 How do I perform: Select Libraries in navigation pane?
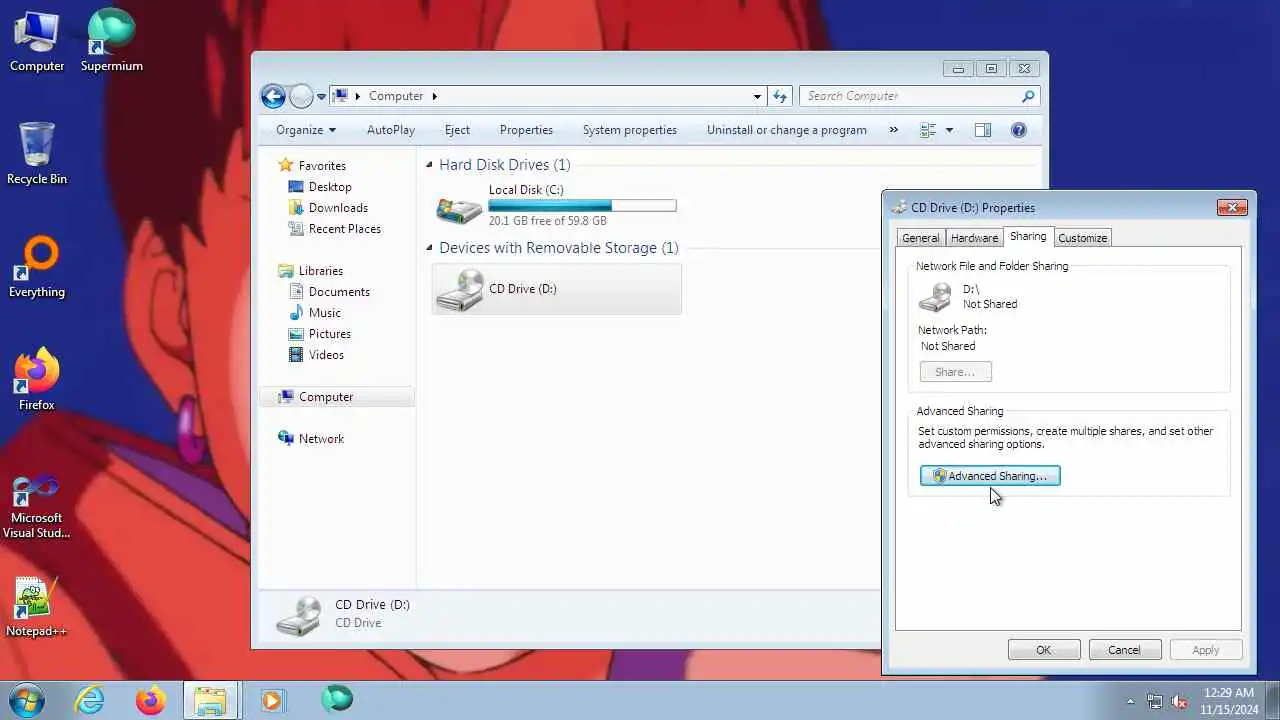click(320, 271)
